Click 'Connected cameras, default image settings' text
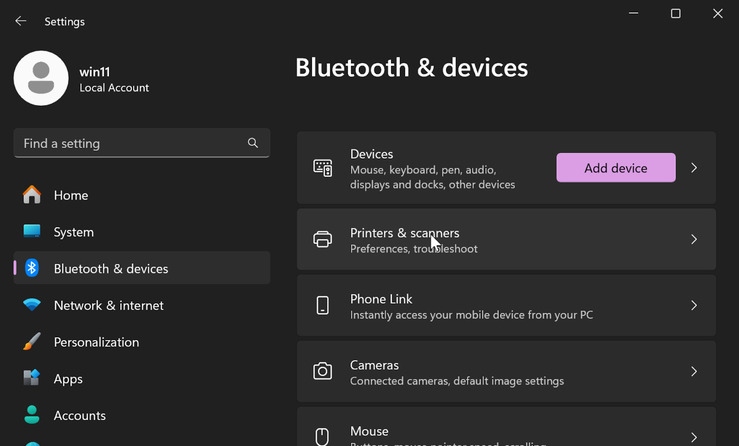739x446 pixels. point(457,380)
